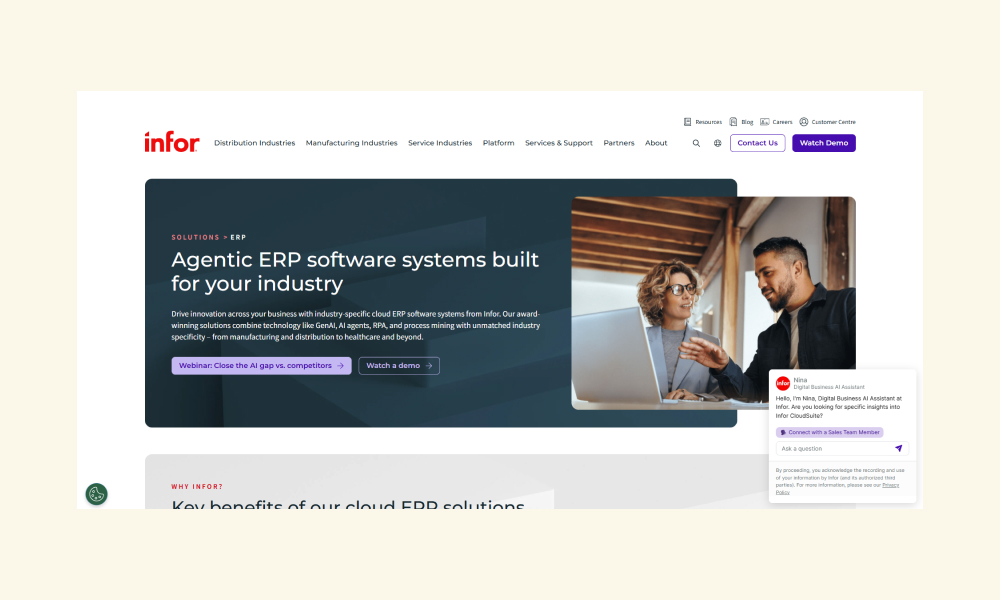
Task: Click the Contact Us button
Action: coord(758,143)
